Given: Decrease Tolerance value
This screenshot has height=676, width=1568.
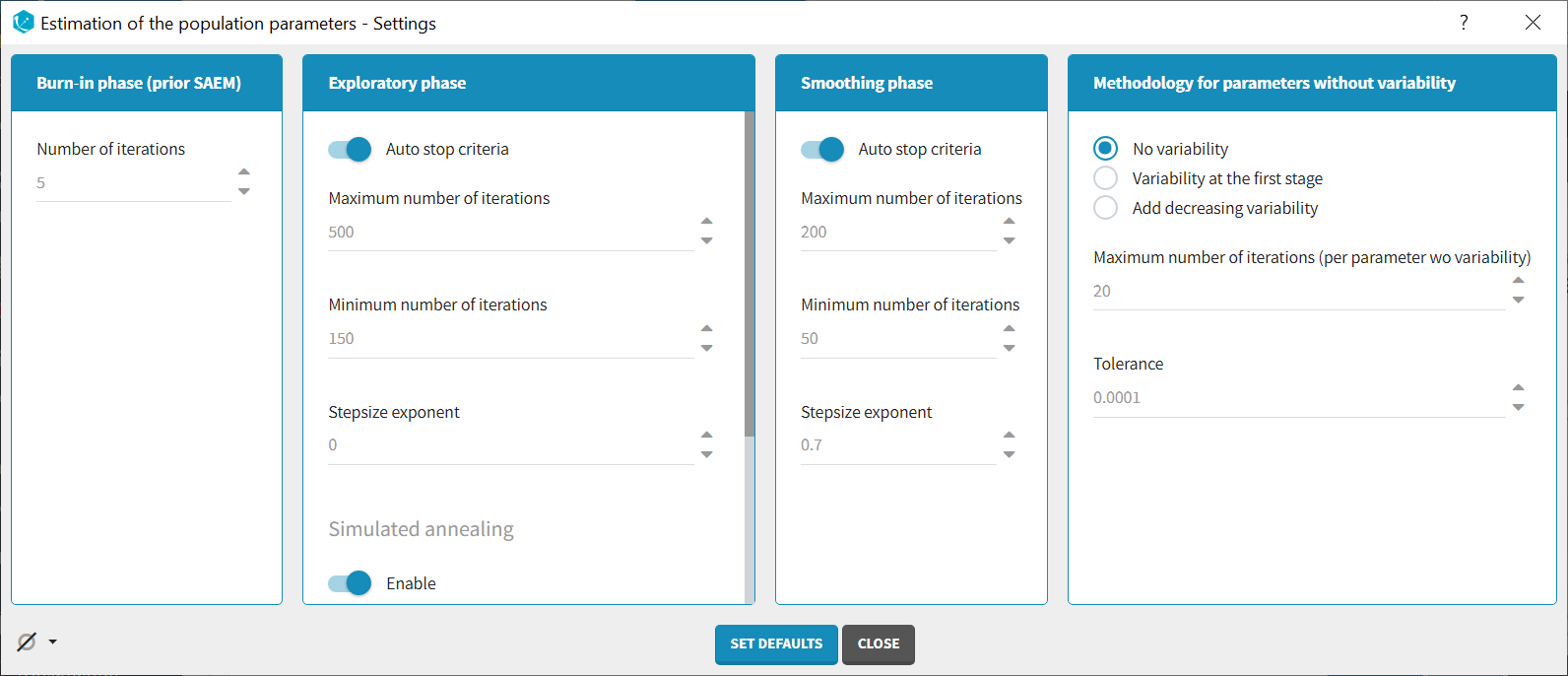Looking at the screenshot, I should [1518, 407].
